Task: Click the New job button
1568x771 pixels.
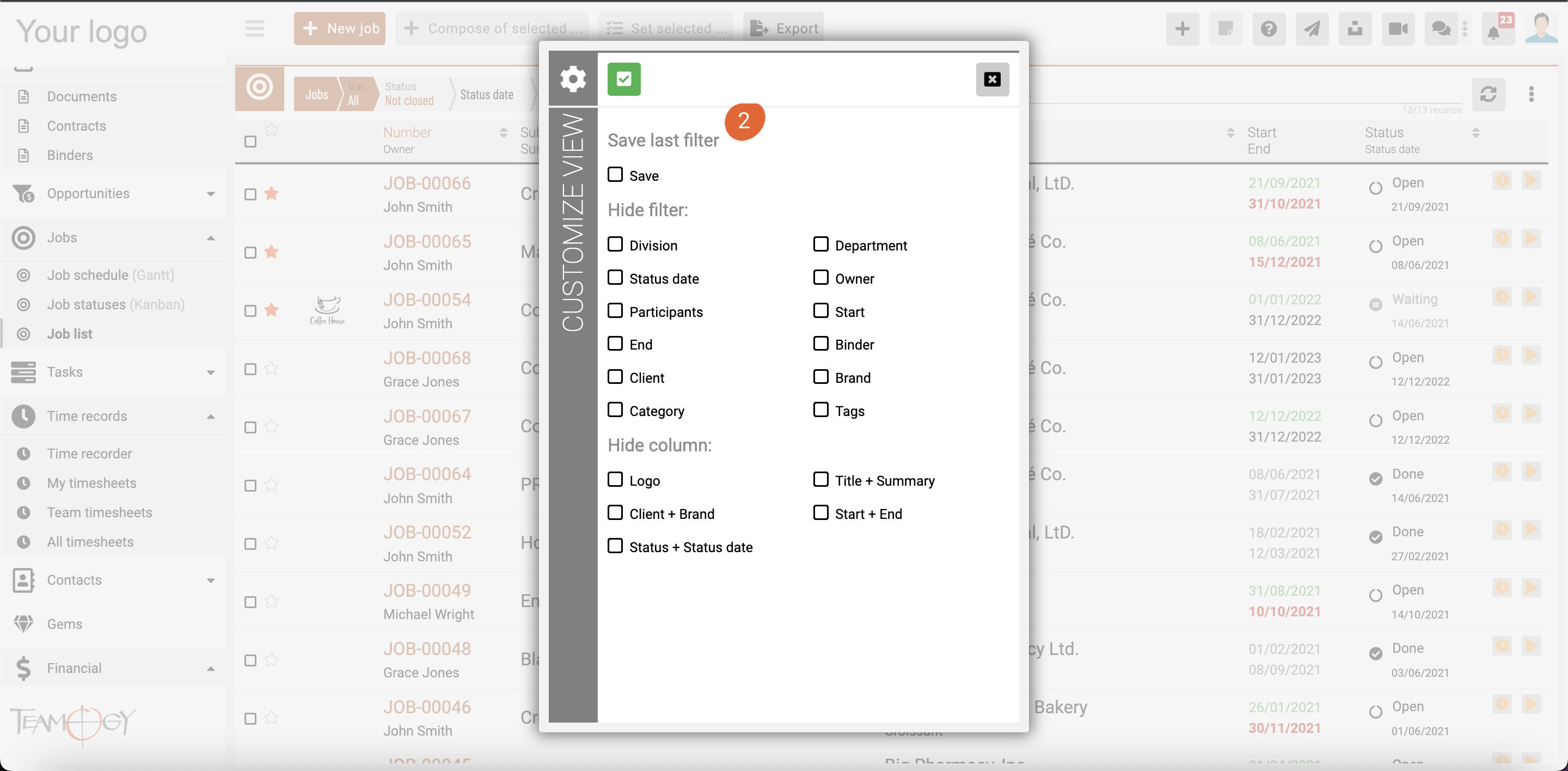Action: pyautogui.click(x=340, y=29)
